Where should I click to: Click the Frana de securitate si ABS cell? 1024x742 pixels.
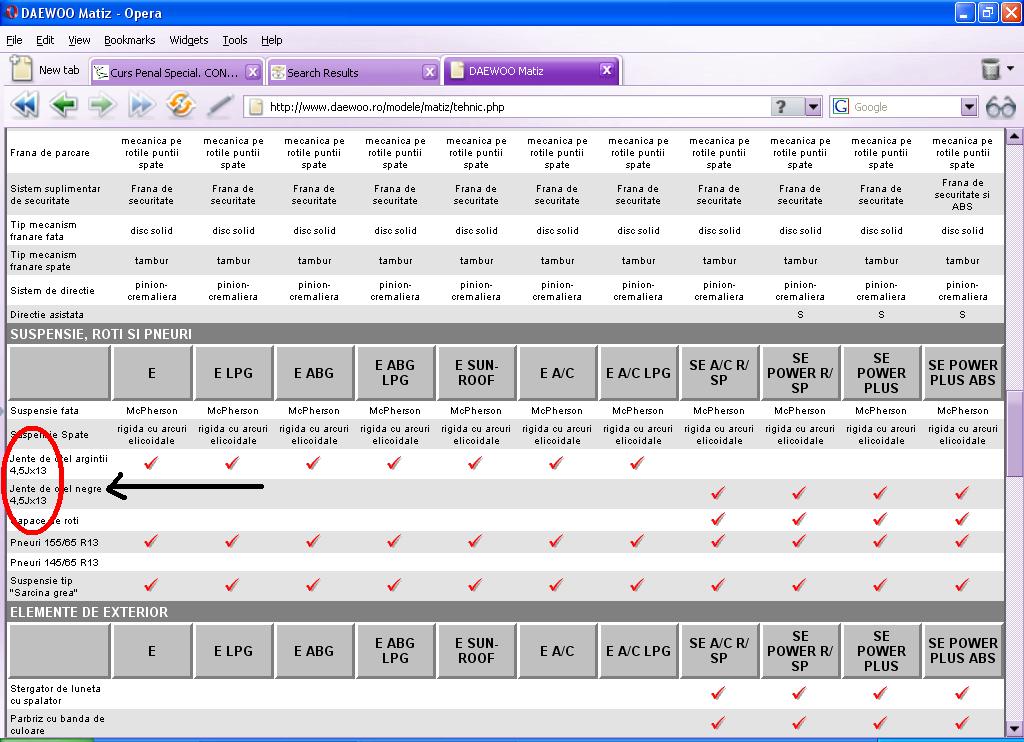[962, 195]
